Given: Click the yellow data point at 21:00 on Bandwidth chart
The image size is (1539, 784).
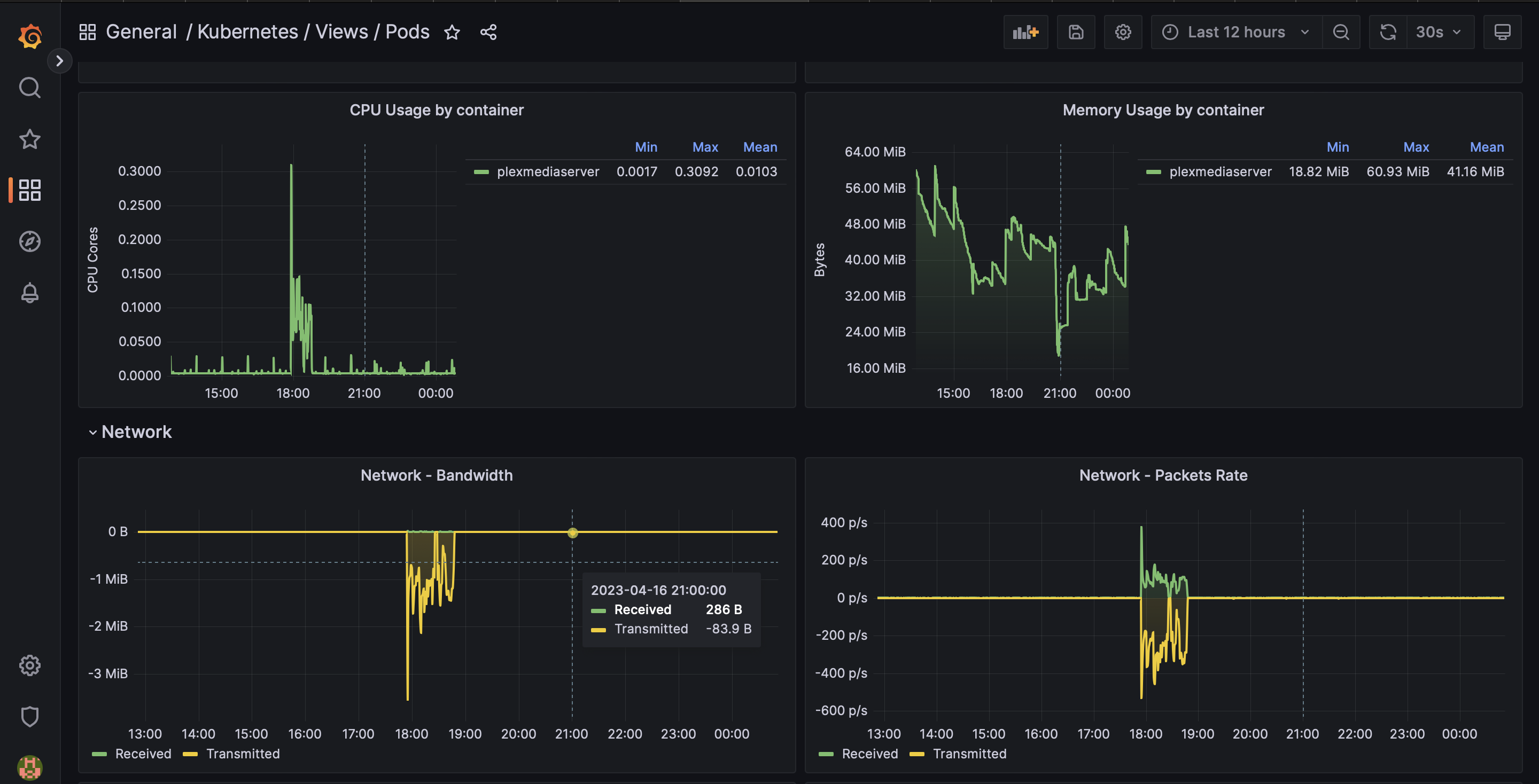Looking at the screenshot, I should [572, 532].
